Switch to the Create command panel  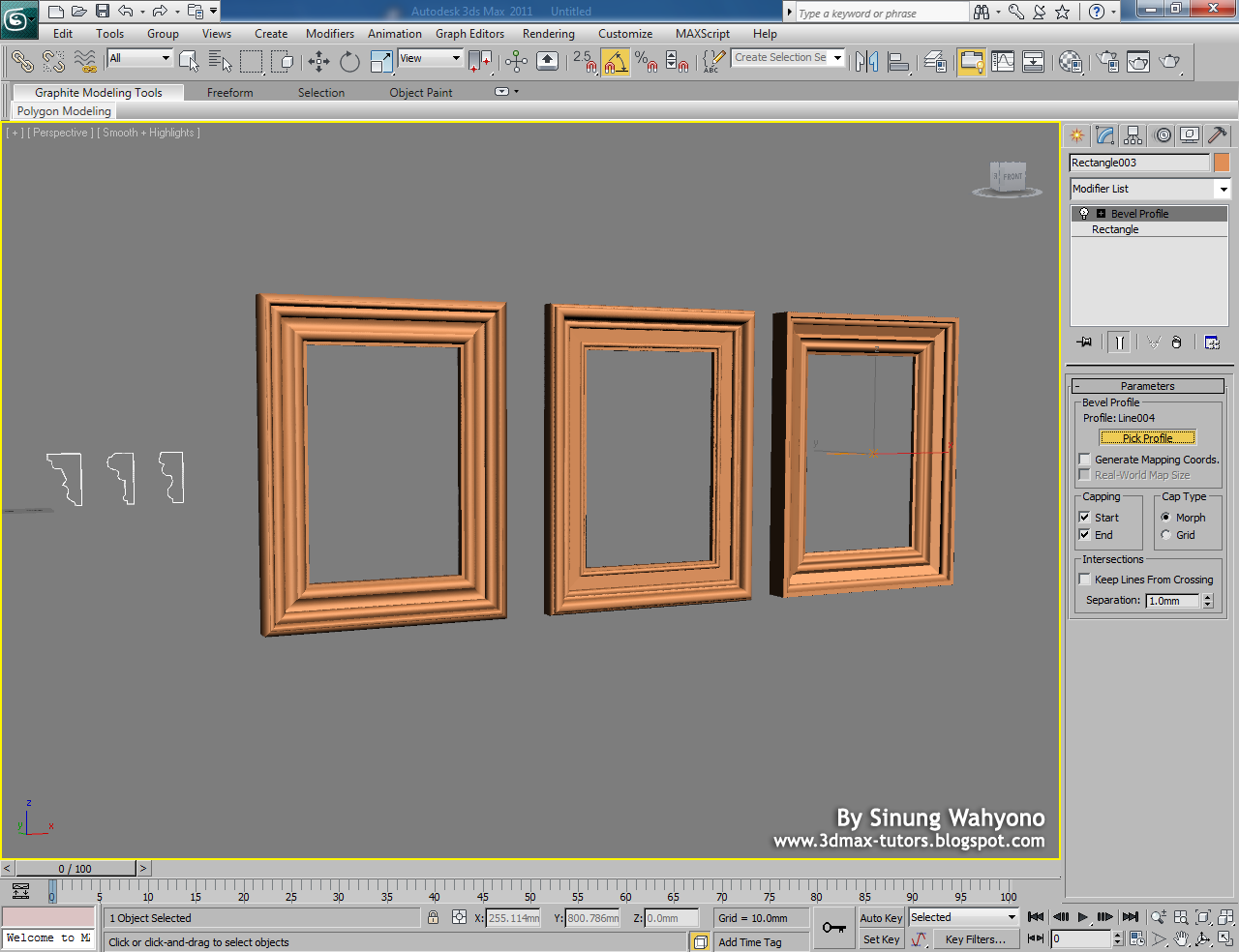coord(1076,134)
